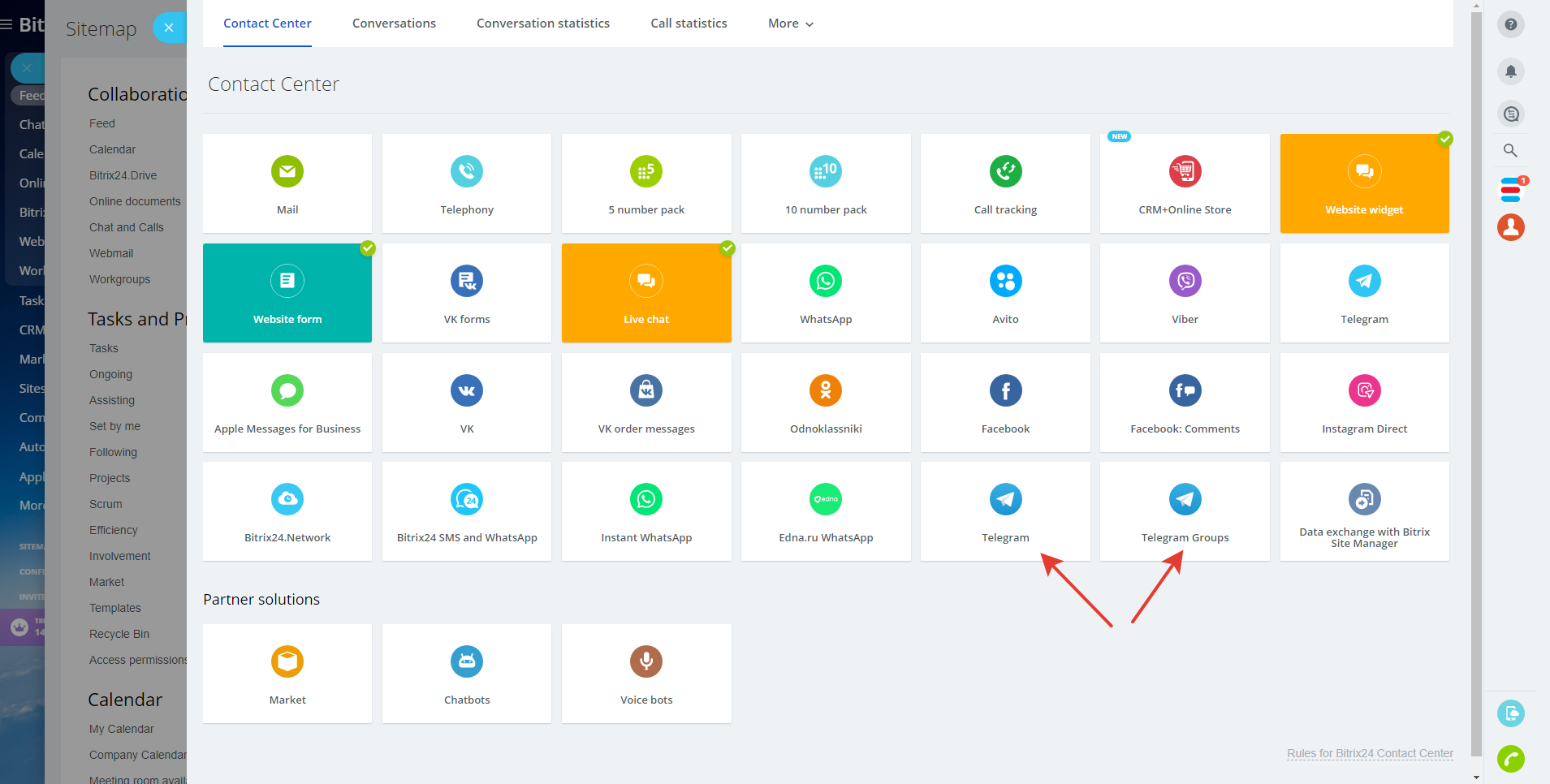Open the Odnoklassniki channel tile
The width and height of the screenshot is (1550, 784).
(x=825, y=403)
